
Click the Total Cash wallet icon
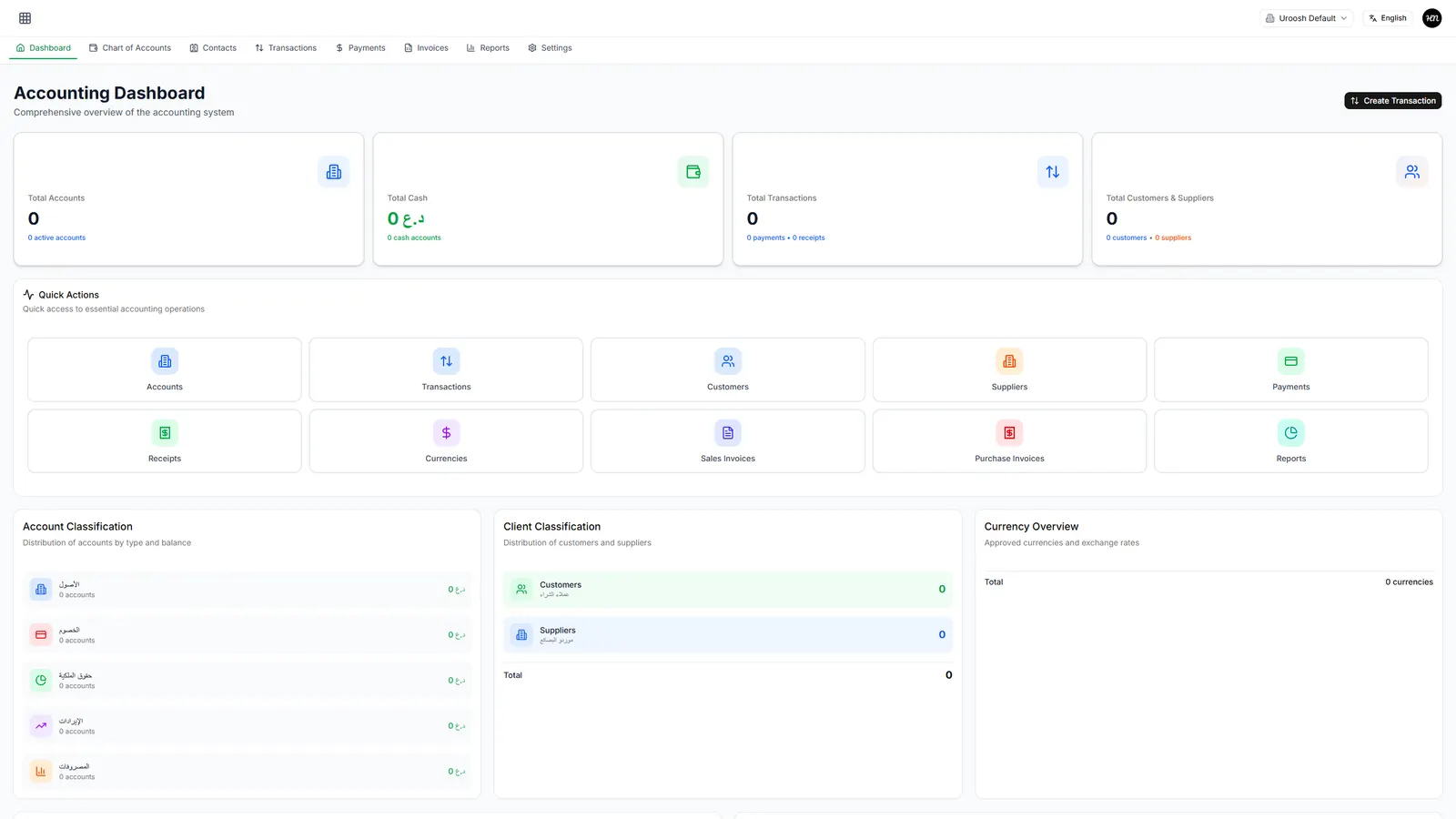tap(693, 172)
